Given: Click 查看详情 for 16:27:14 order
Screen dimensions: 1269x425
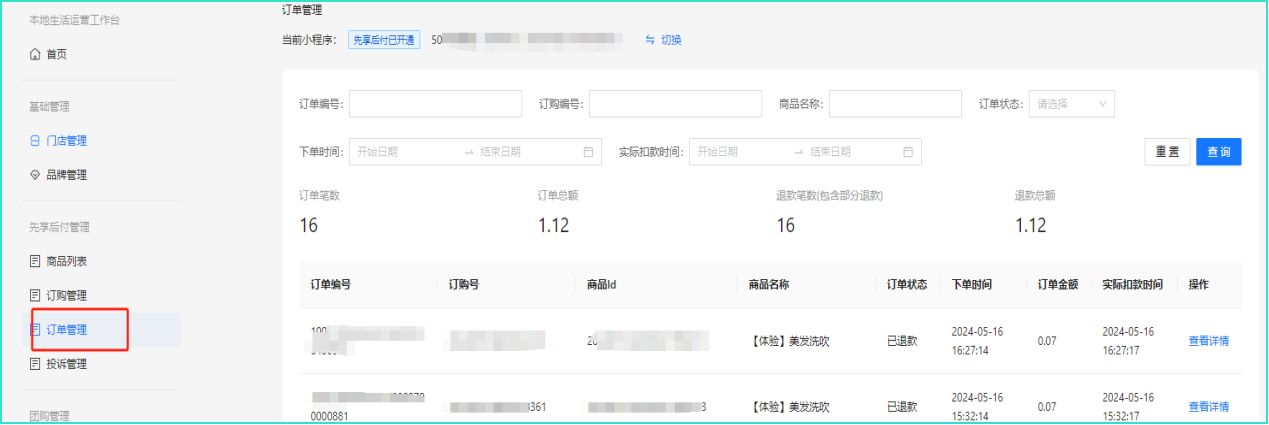Looking at the screenshot, I should point(1208,341).
